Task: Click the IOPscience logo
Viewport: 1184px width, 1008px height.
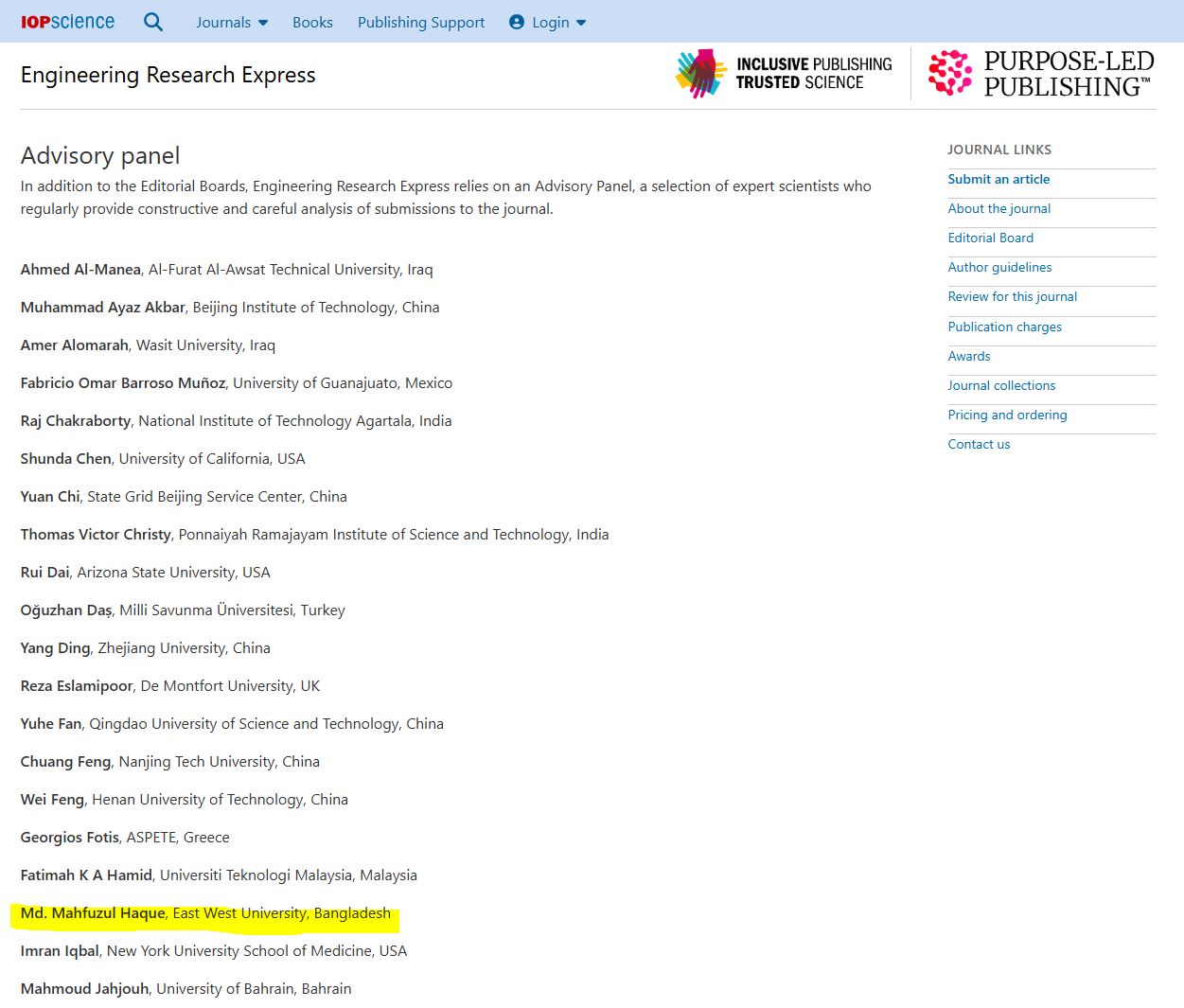Action: click(x=67, y=22)
